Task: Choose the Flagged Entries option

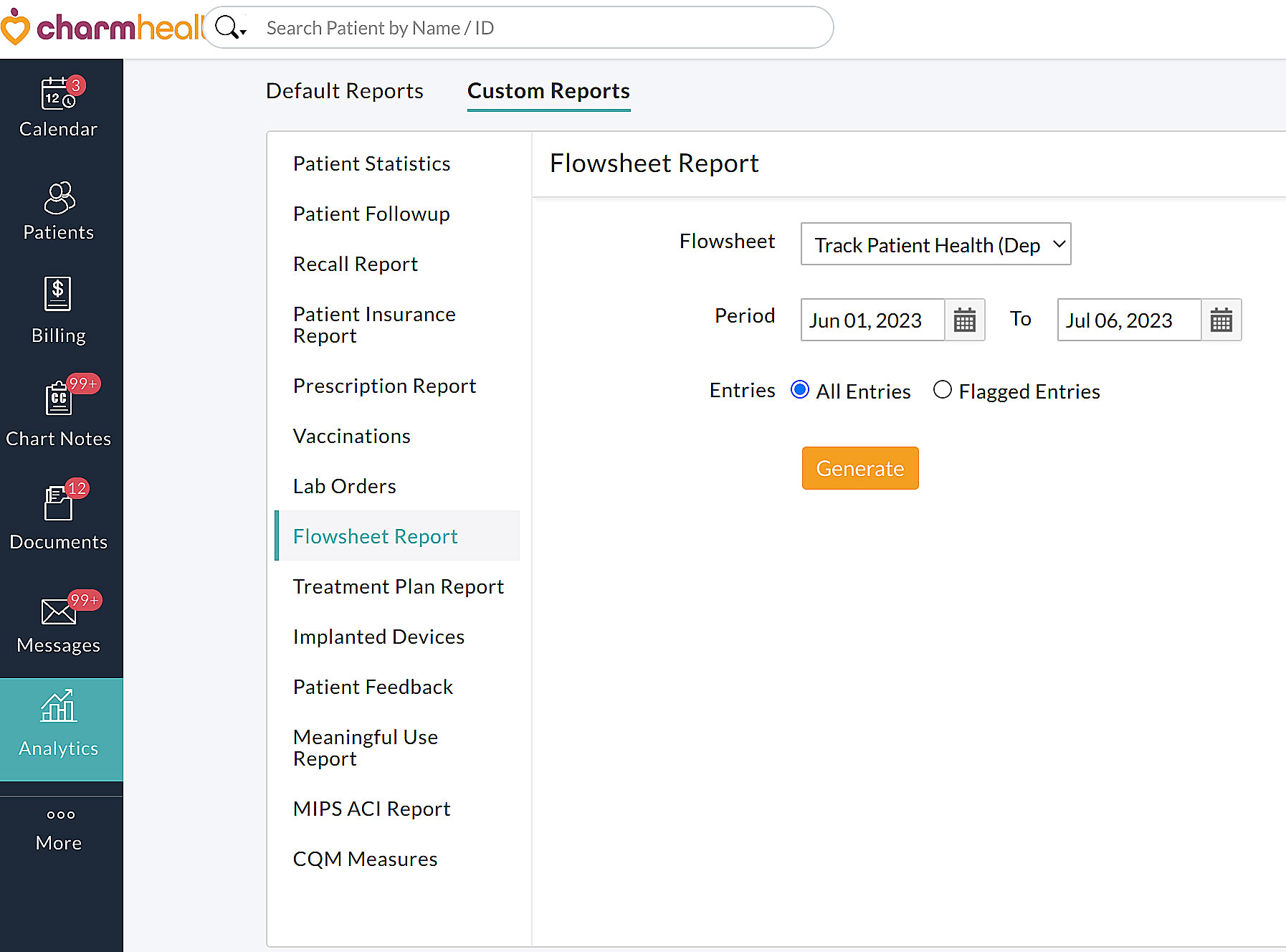Action: pyautogui.click(x=943, y=390)
